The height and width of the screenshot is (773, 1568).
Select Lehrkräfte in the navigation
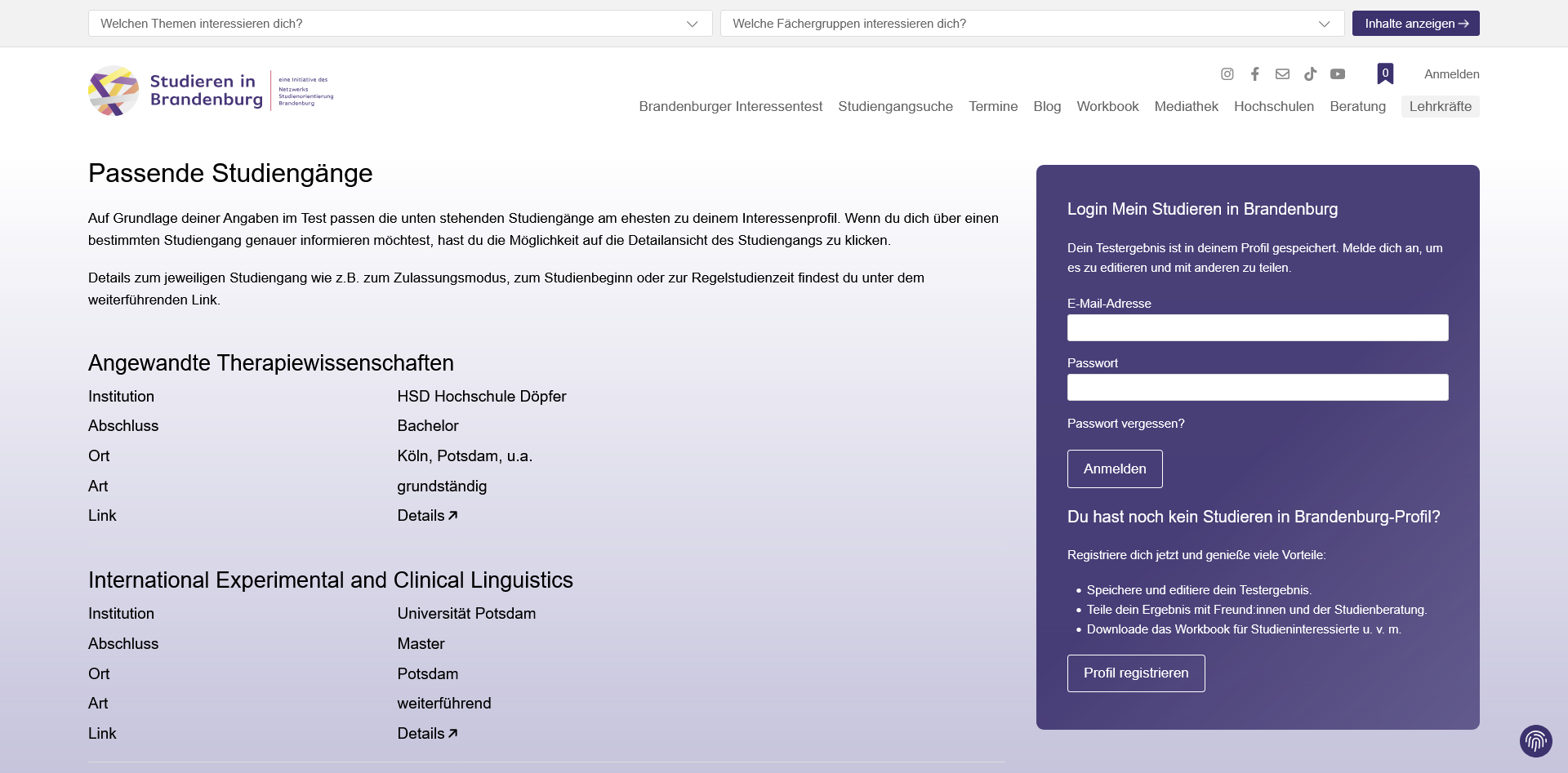coord(1440,106)
